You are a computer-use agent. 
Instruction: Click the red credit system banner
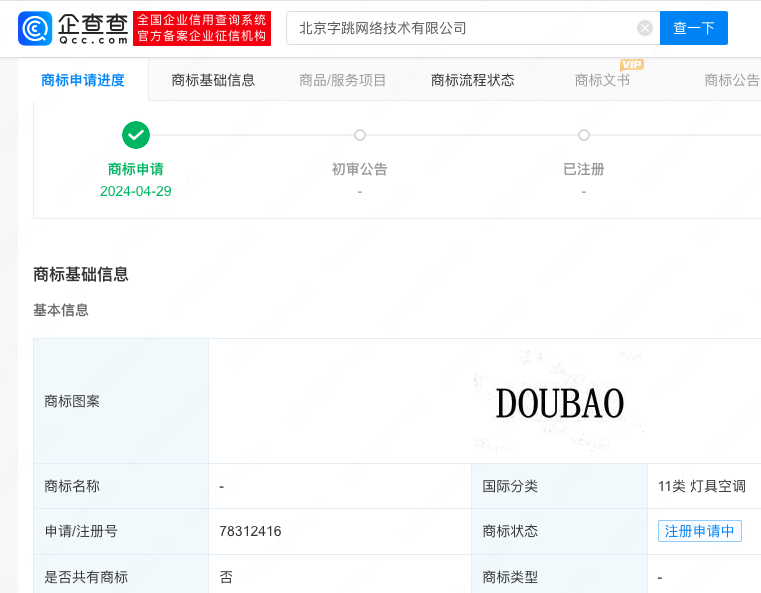click(x=202, y=28)
